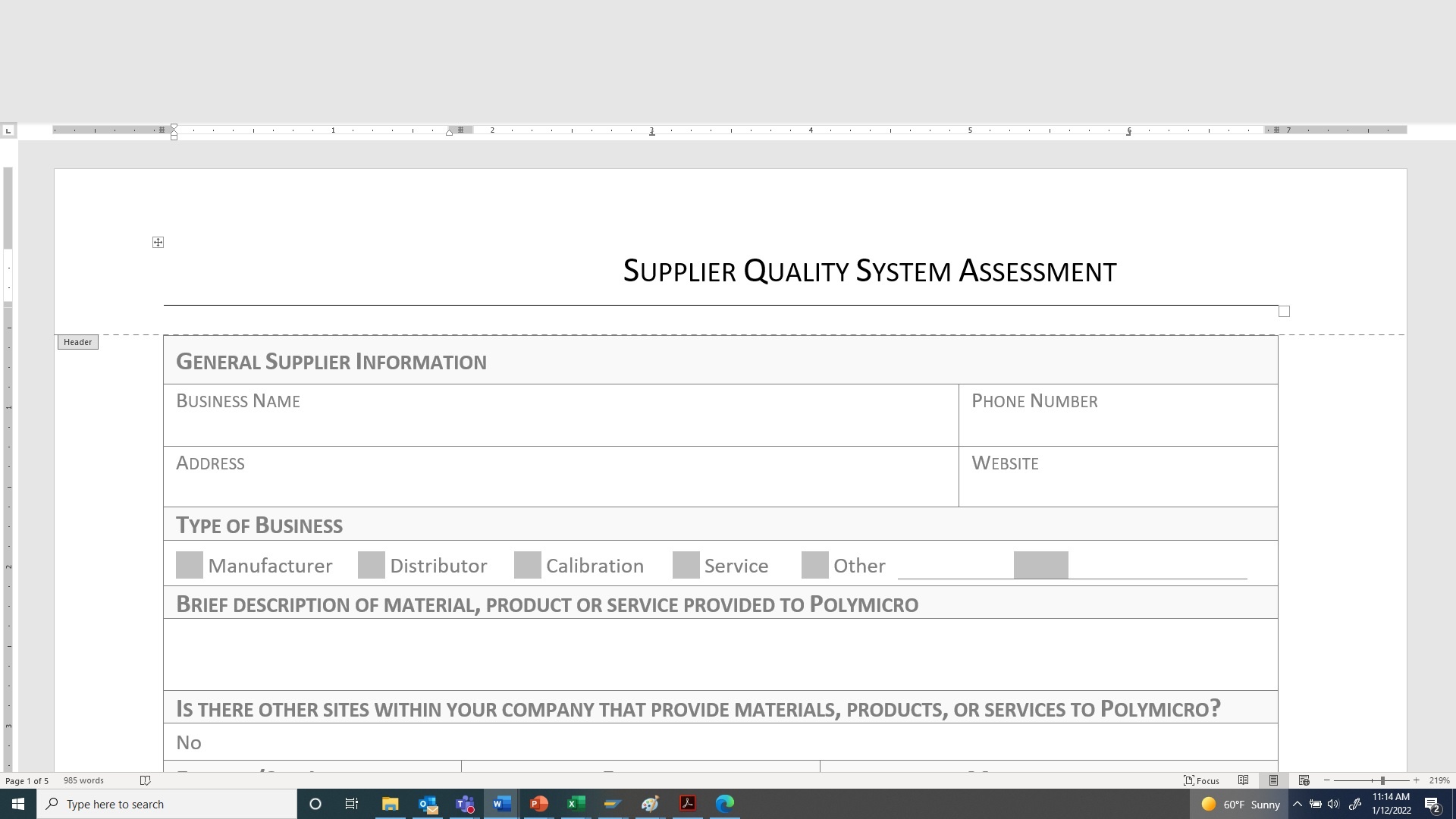The height and width of the screenshot is (819, 1456).
Task: Open Excel from taskbar
Action: coord(576,804)
